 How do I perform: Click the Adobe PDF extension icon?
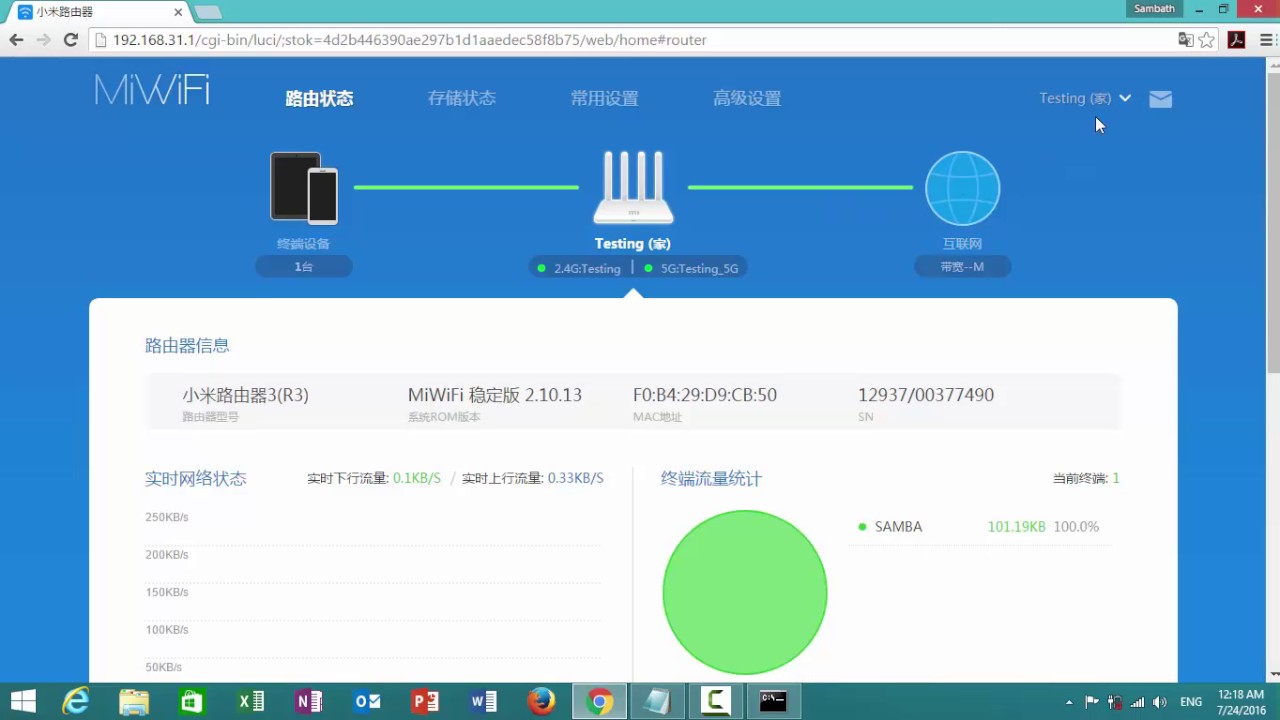(x=1237, y=40)
